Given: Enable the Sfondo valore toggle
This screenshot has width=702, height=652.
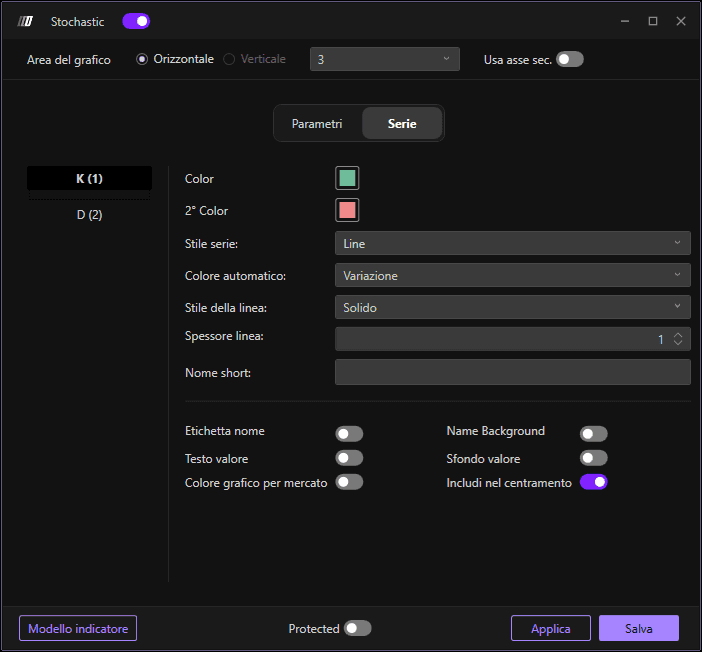Looking at the screenshot, I should click(594, 458).
